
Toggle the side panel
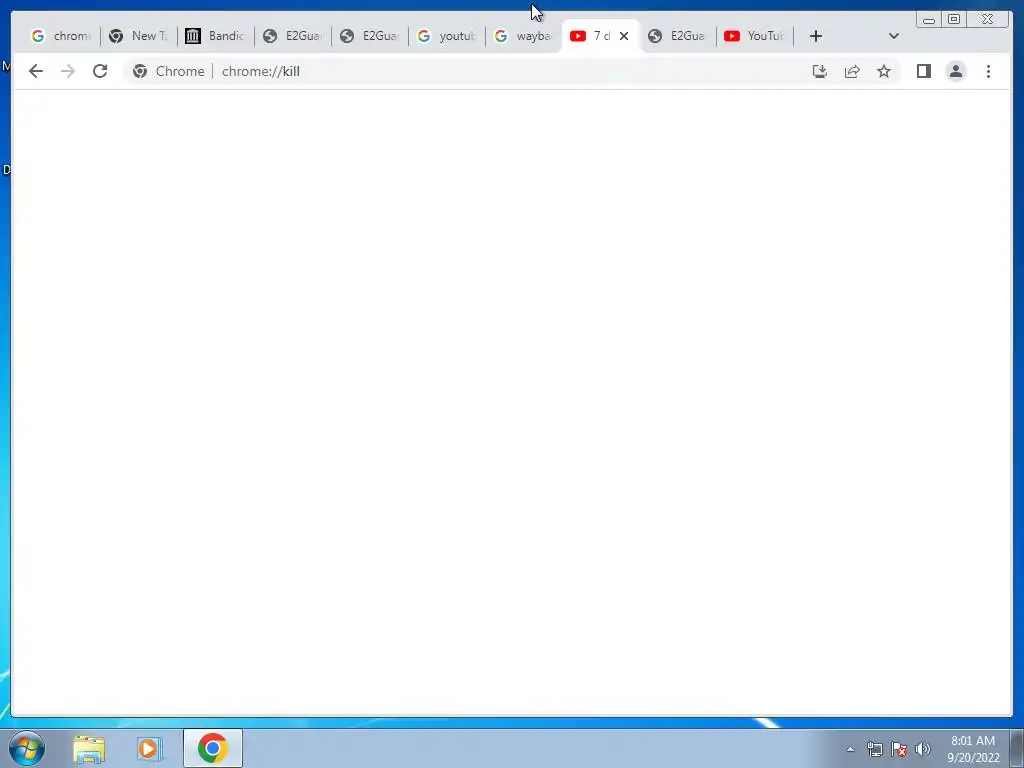[923, 71]
